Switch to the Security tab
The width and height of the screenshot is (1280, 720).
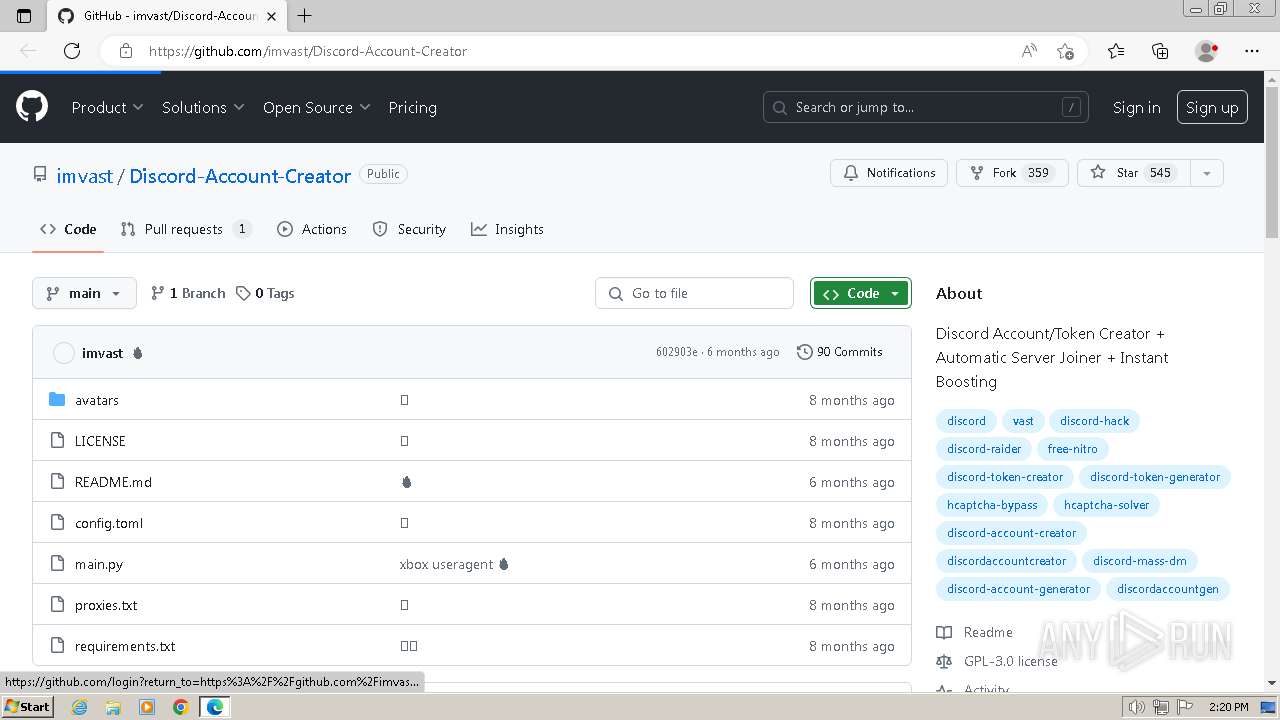tap(409, 229)
